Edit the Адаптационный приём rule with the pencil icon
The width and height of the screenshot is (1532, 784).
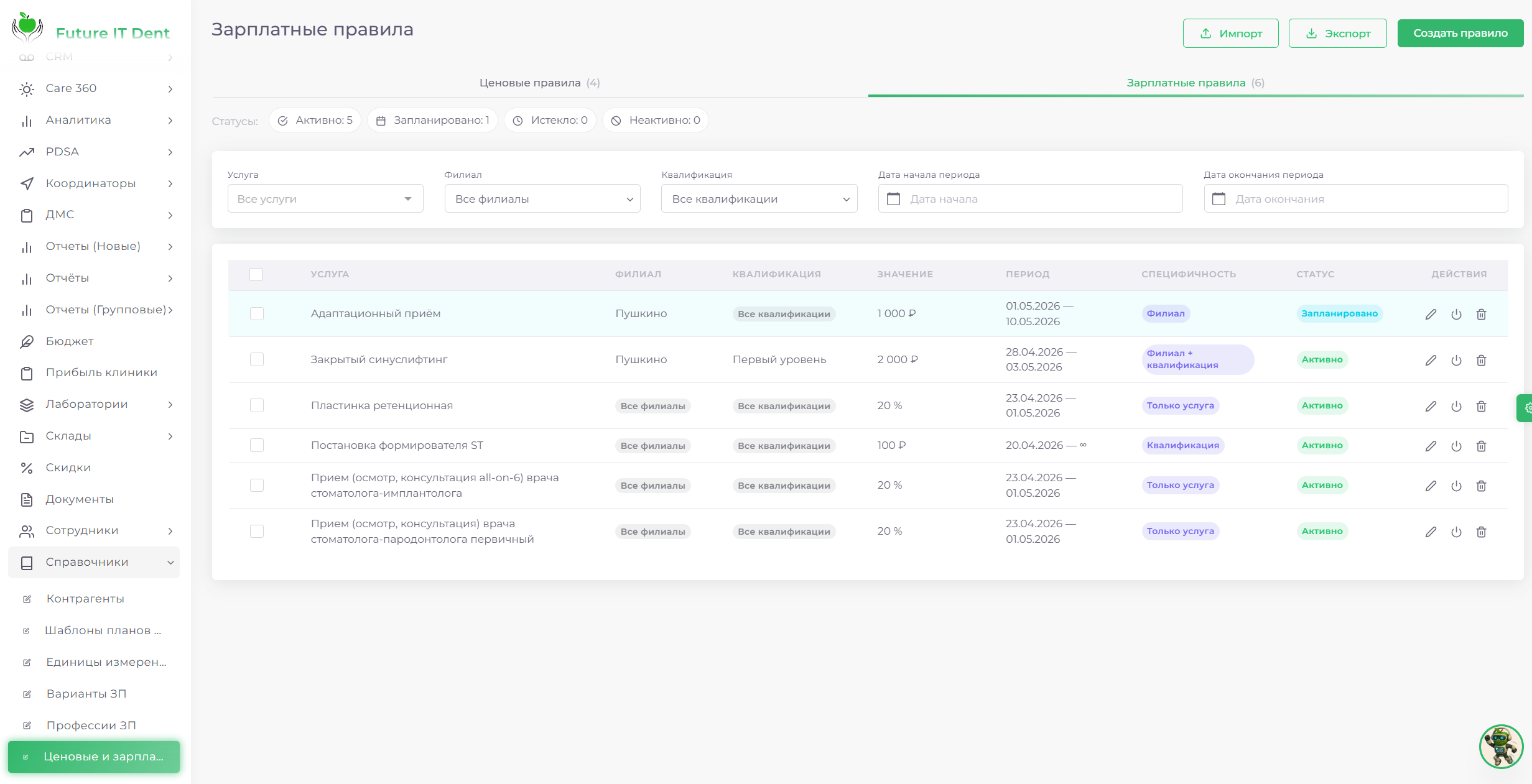pos(1431,314)
